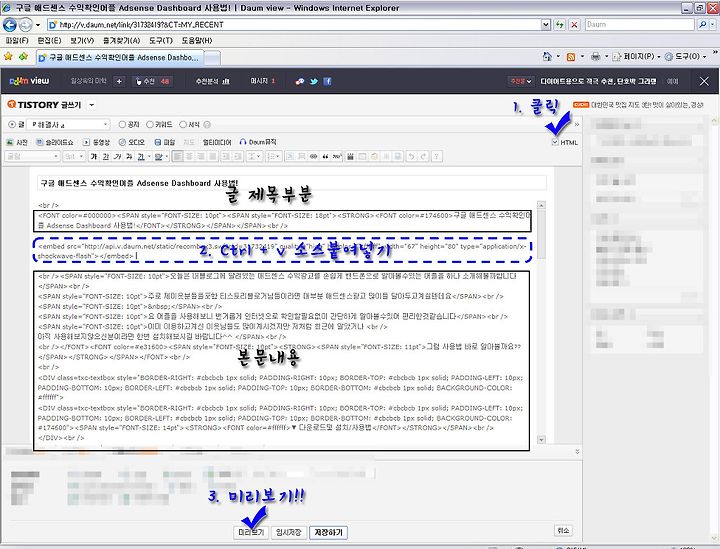Click blockquote quotation-mark icon

pos(325,157)
